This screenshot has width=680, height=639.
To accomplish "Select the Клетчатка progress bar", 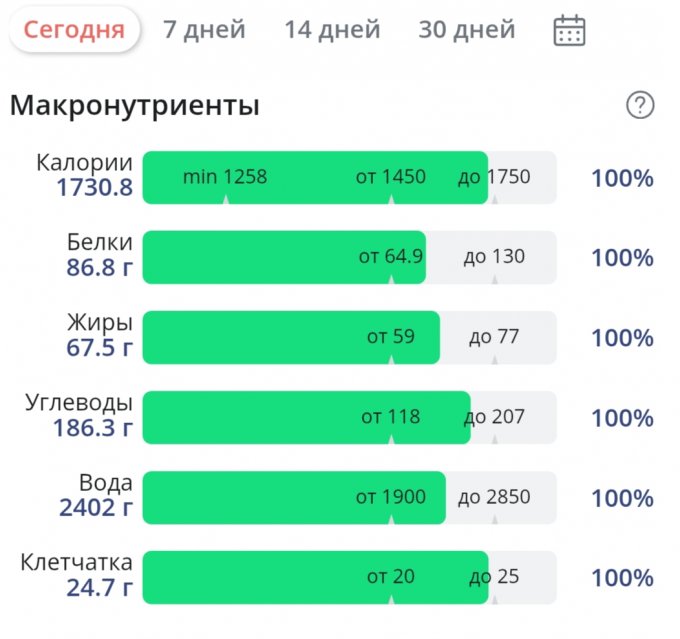I will tap(349, 577).
